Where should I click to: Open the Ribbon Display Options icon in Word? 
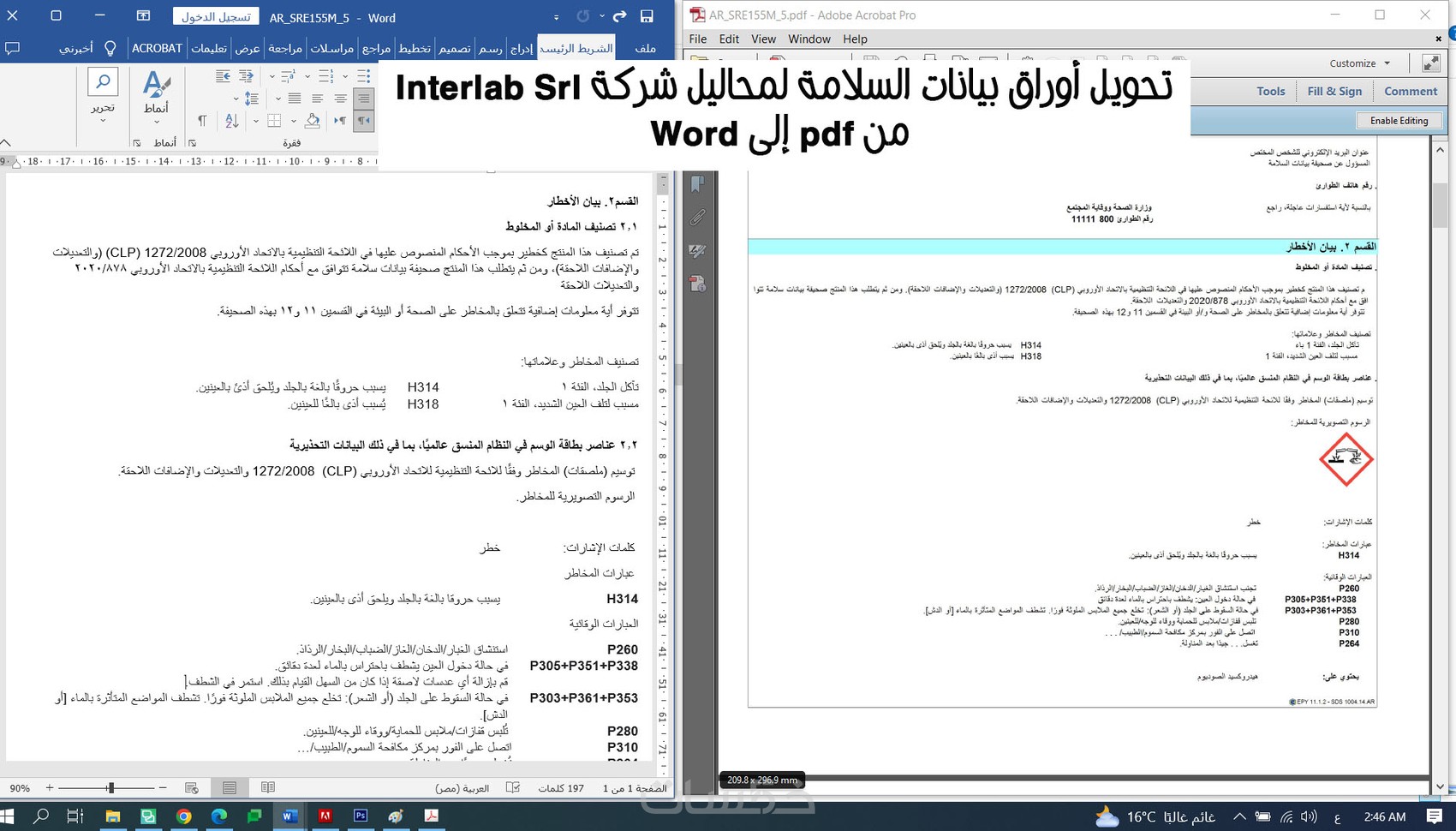[x=143, y=16]
